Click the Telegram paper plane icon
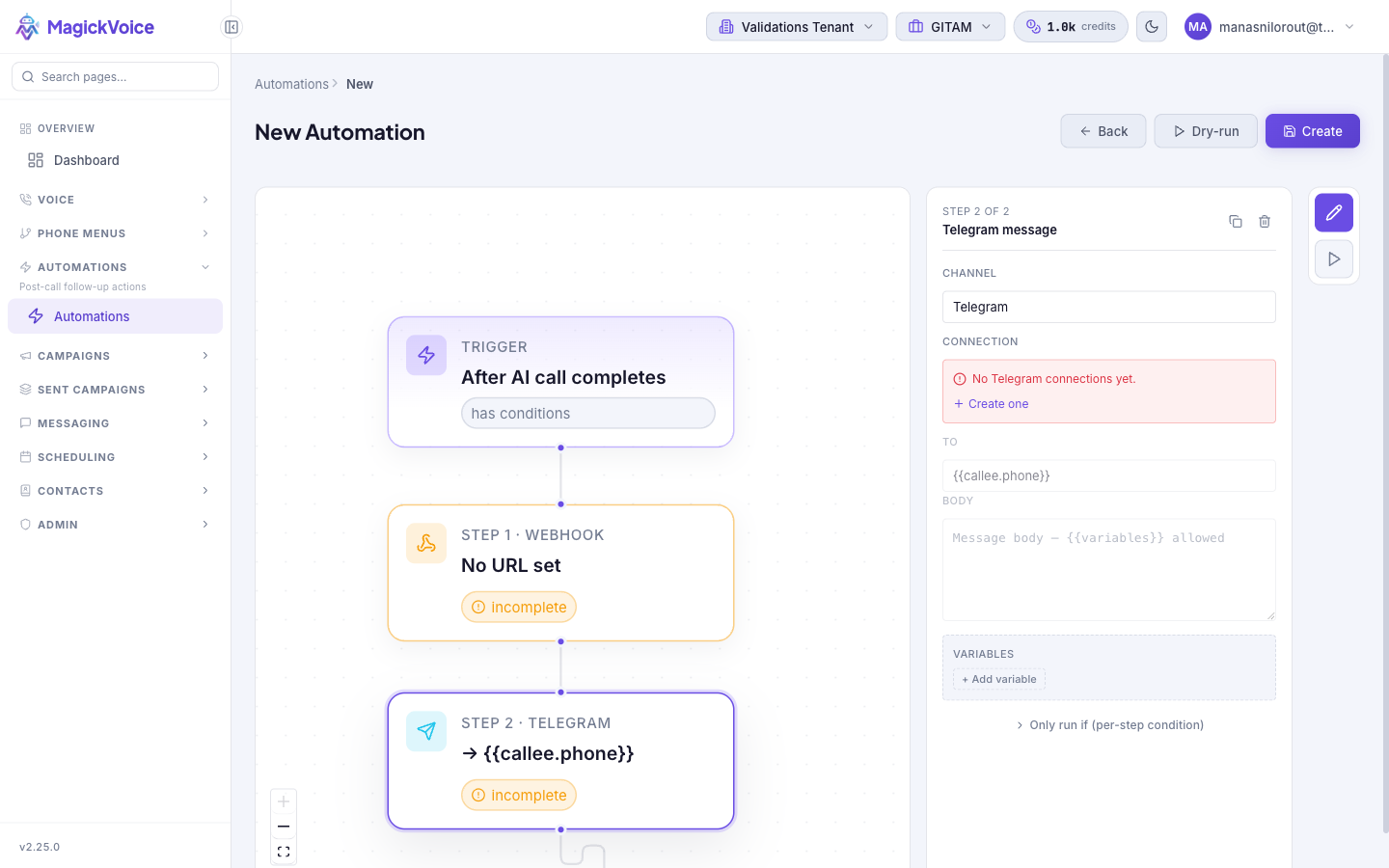This screenshot has height=868, width=1389. 426,731
